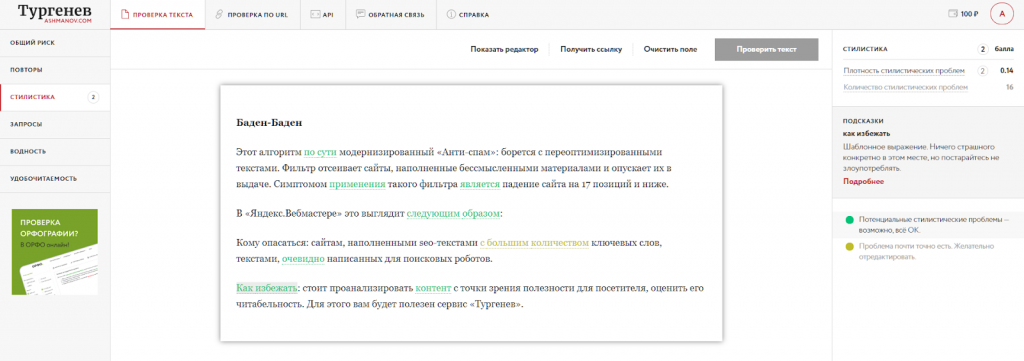This screenshot has height=361, width=1024.
Task: Select Общий риск in the sidebar
Action: (55, 43)
